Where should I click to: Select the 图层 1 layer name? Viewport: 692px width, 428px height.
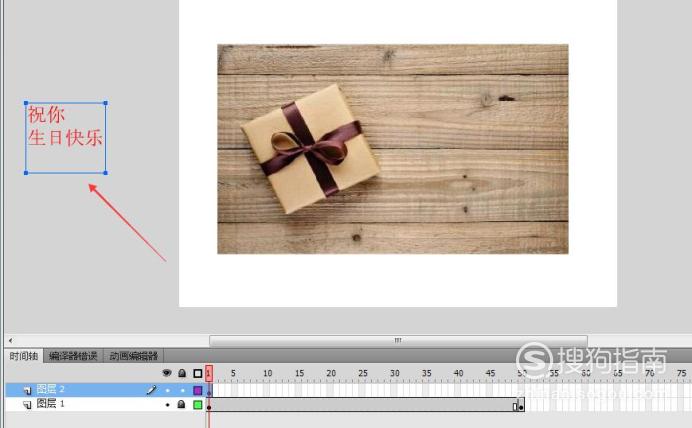[x=50, y=403]
